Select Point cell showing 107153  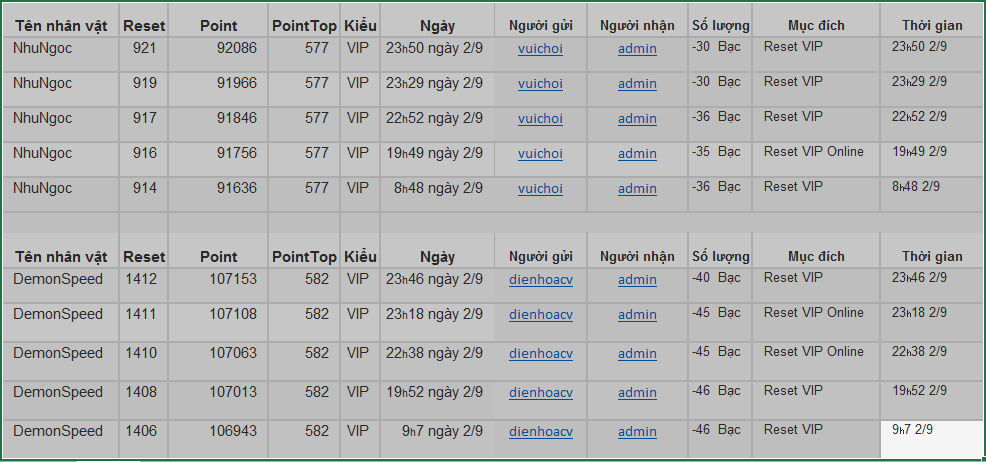(218, 285)
